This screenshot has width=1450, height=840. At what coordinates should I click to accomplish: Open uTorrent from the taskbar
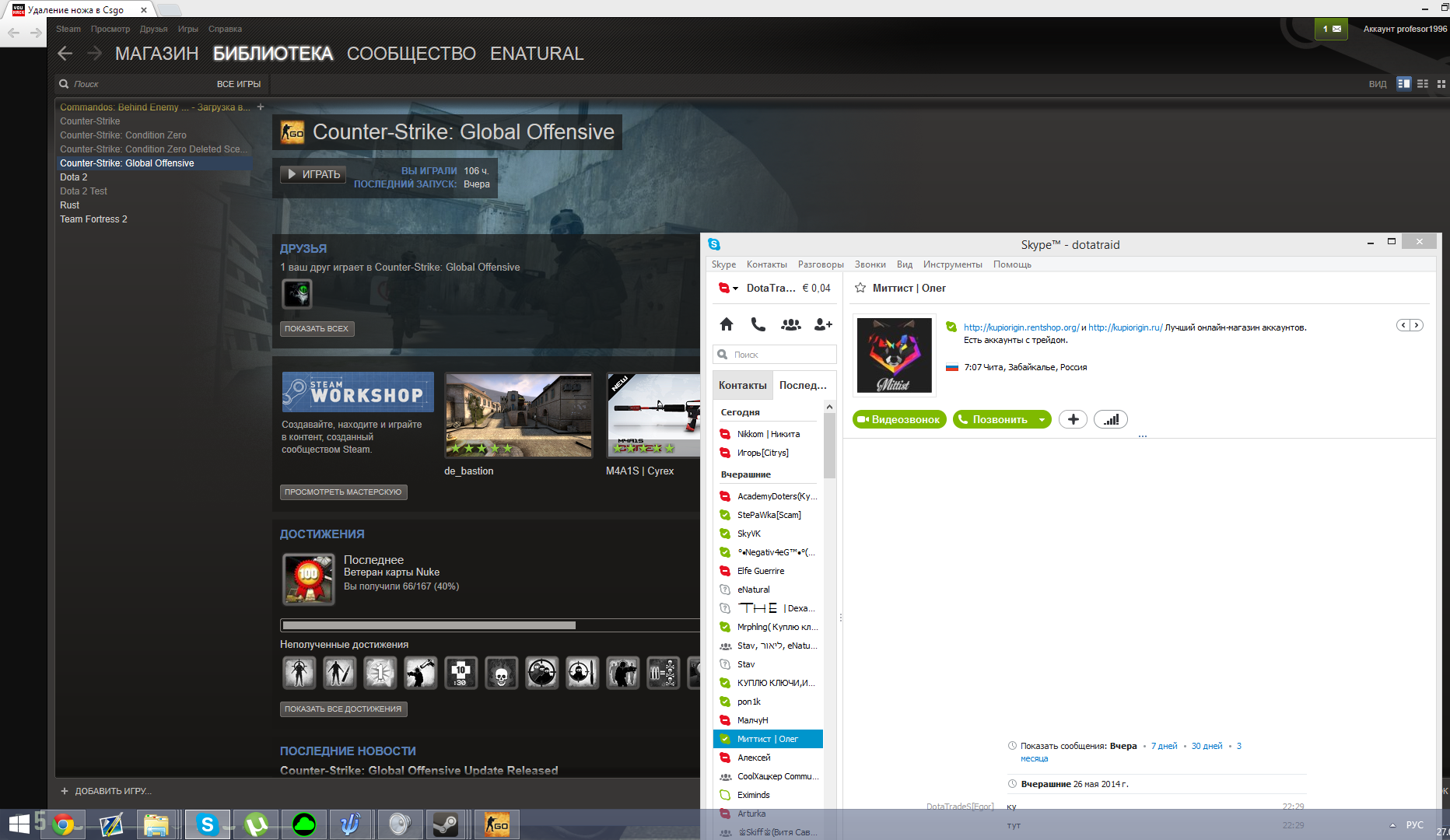click(x=256, y=824)
